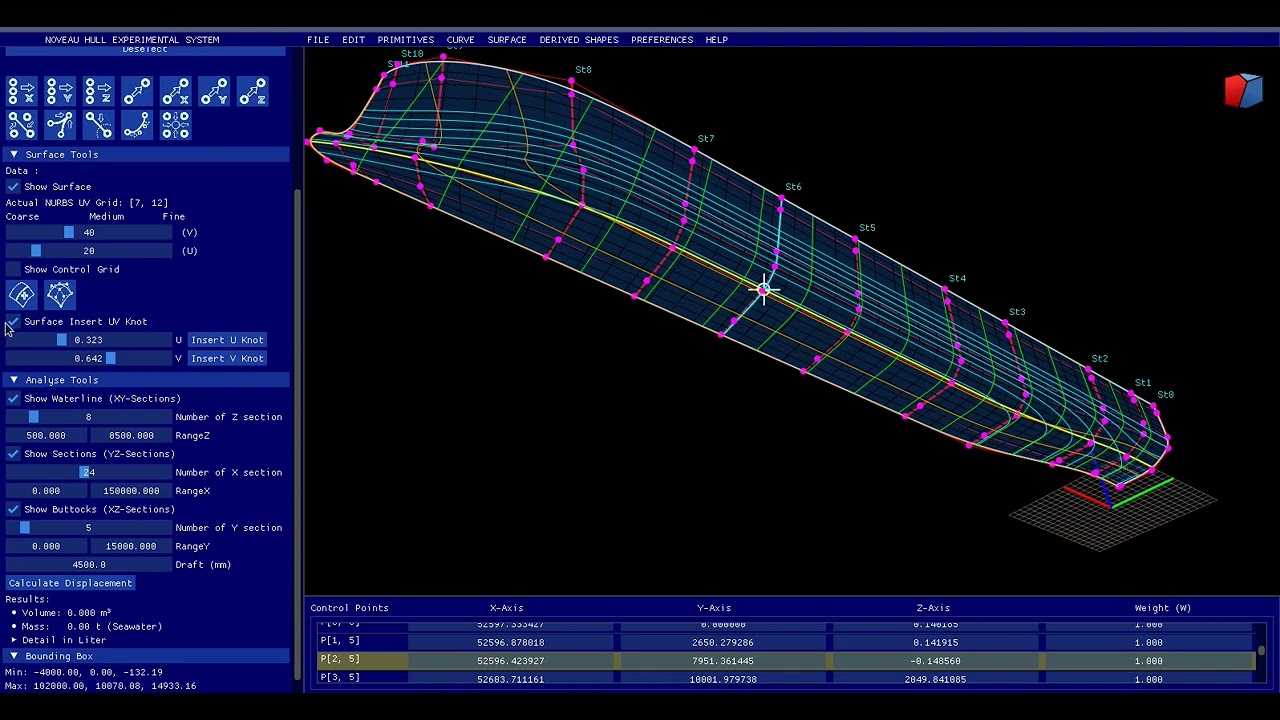The height and width of the screenshot is (720, 1280).
Task: Click the Calculate Displacement button
Action: pos(70,583)
